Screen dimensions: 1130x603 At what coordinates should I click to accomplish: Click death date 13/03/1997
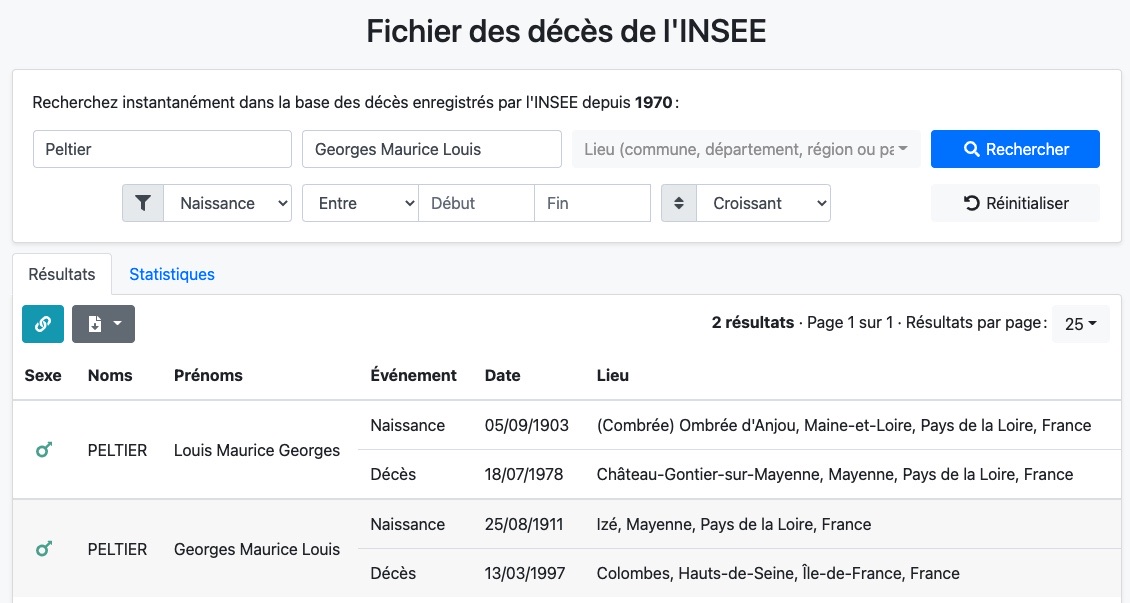(x=525, y=573)
